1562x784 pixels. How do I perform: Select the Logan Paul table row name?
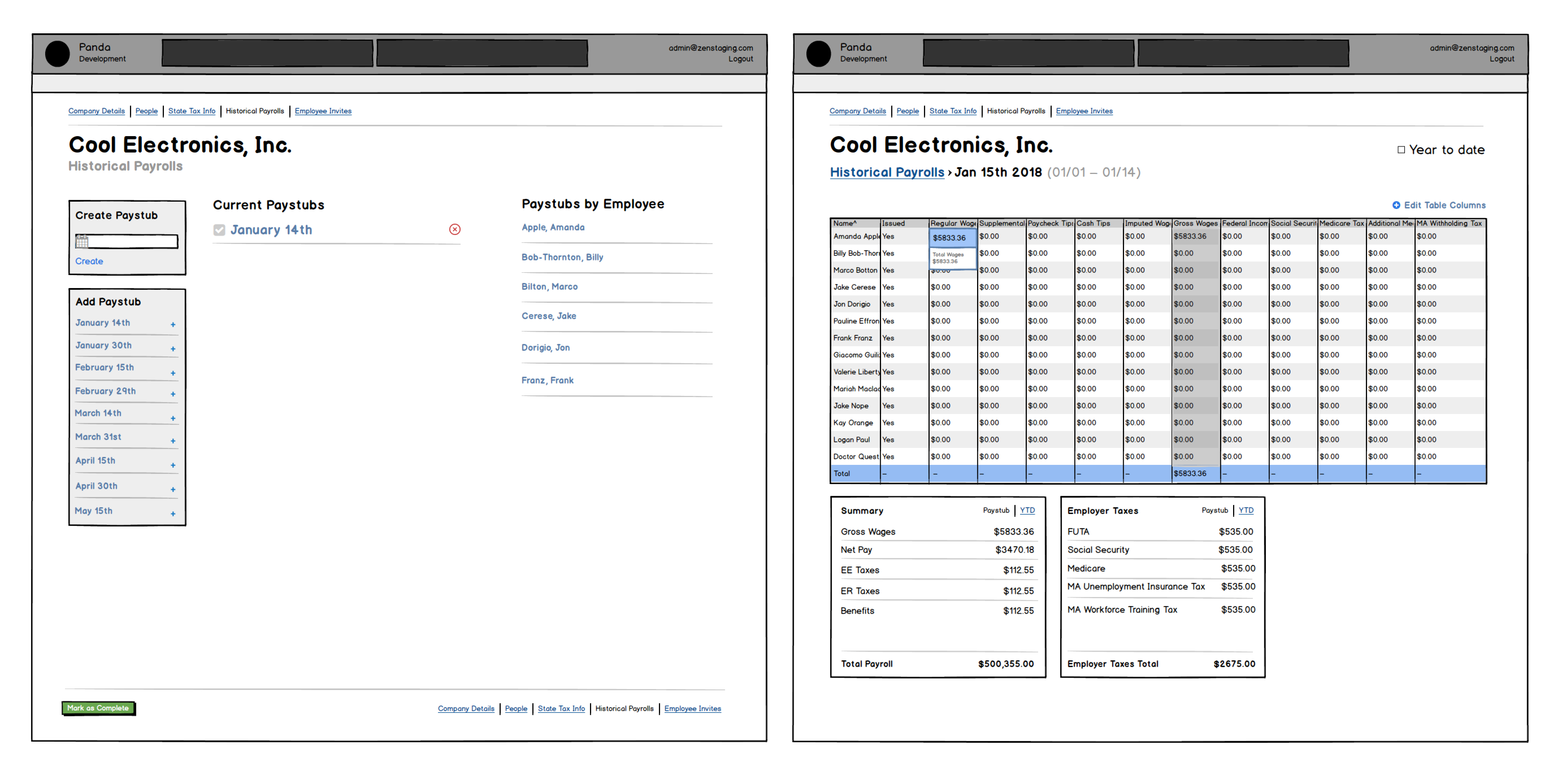pos(851,440)
